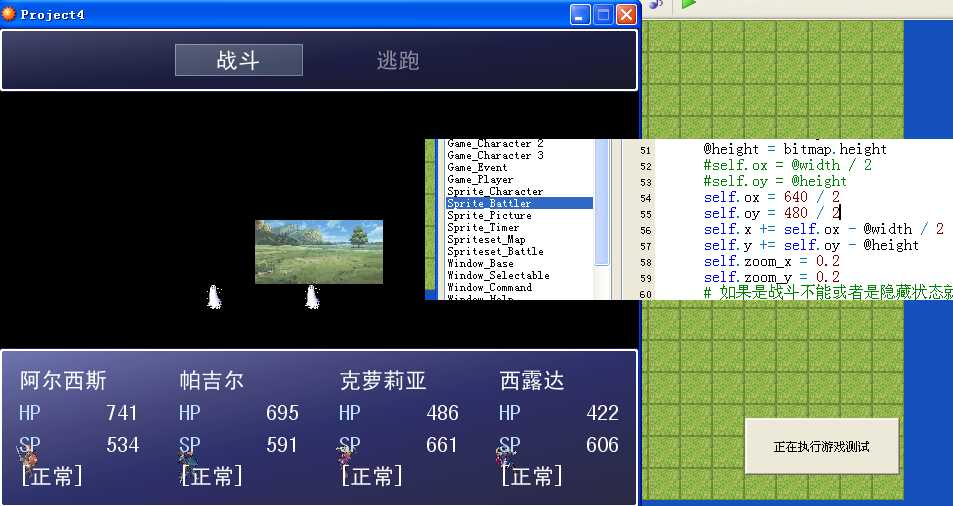Click the grassland battleback thumbnail

coord(318,251)
